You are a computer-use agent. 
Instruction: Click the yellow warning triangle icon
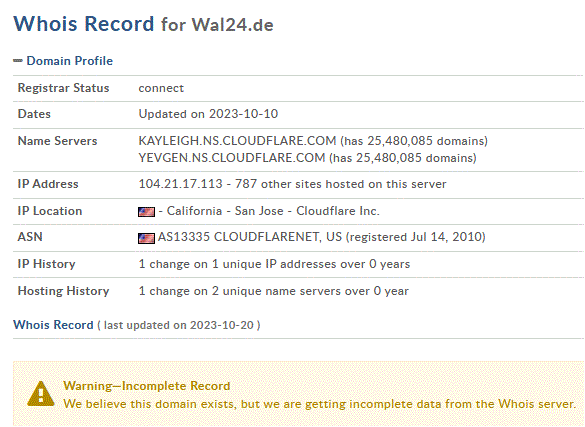coord(41,393)
